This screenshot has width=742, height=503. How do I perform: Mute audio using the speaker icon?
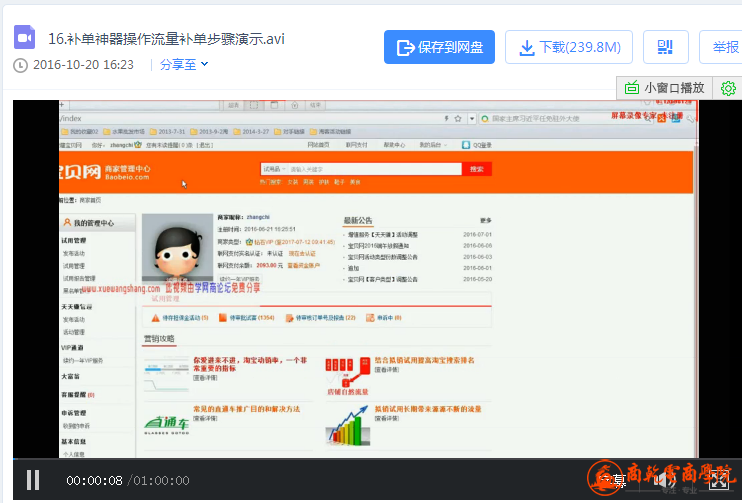(x=664, y=481)
